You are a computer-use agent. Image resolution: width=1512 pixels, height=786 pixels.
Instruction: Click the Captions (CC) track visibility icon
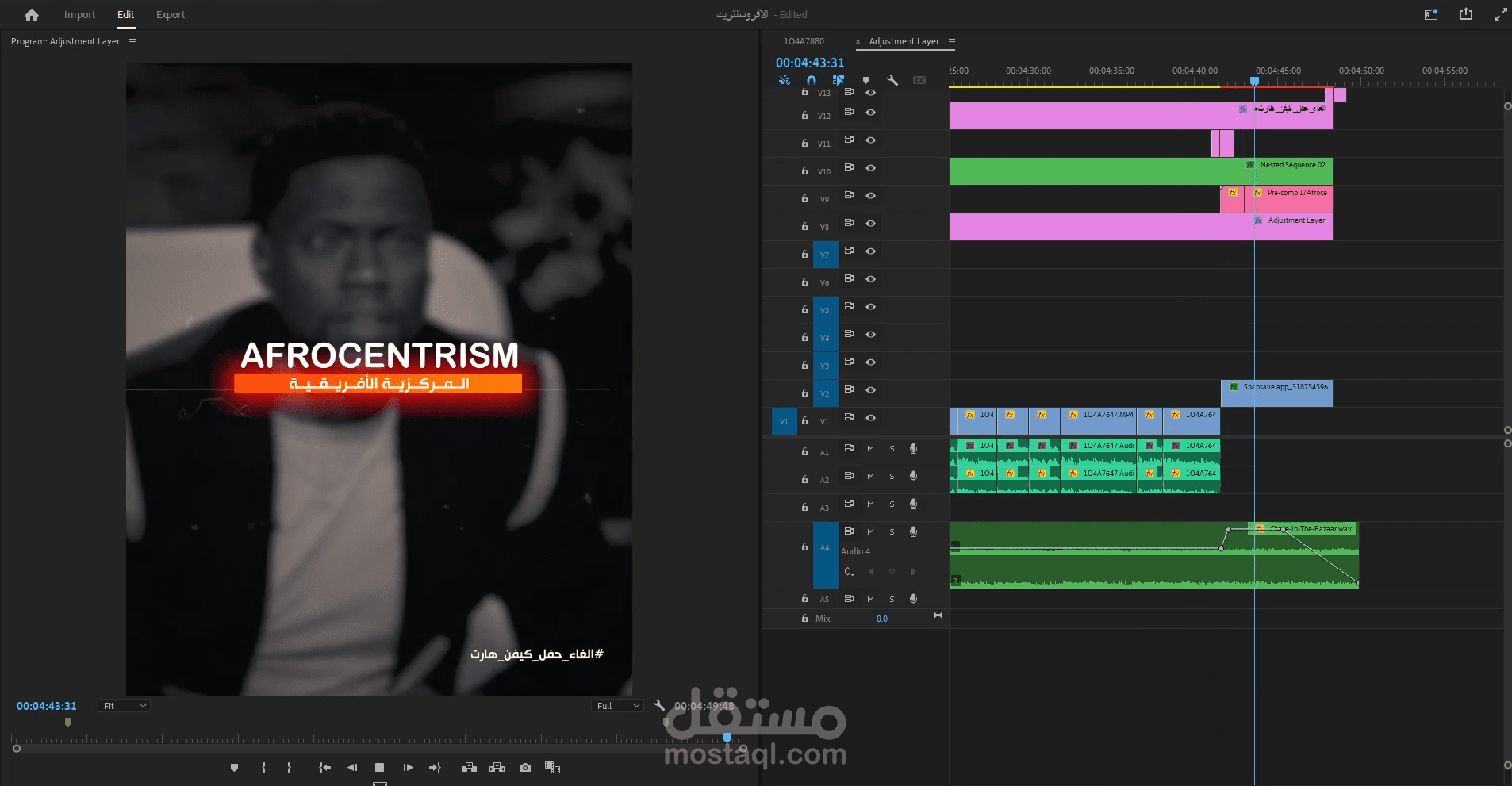(920, 79)
